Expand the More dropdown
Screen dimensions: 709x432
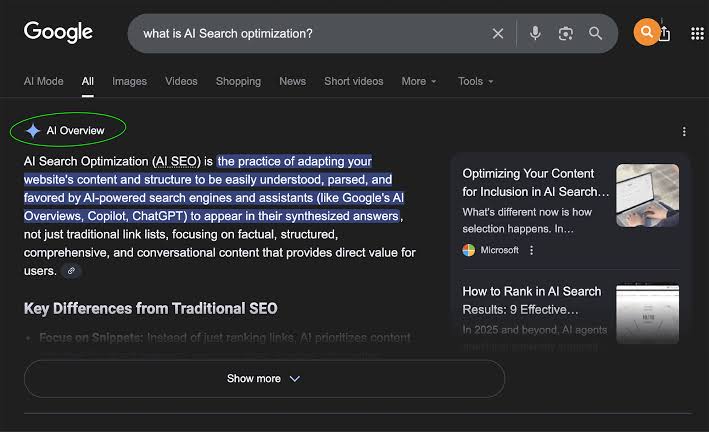(x=419, y=81)
